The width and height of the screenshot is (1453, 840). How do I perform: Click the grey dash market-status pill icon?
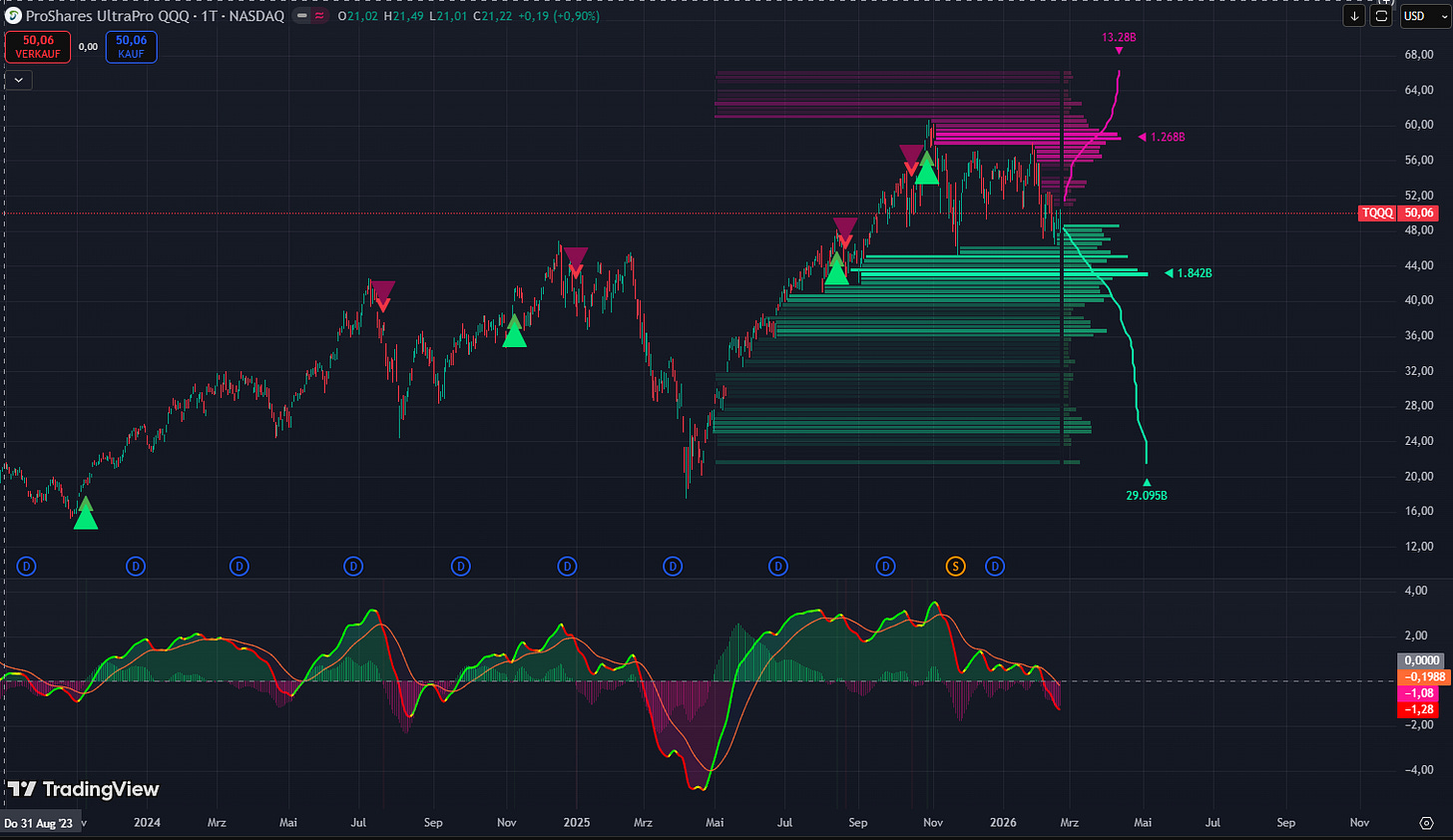pos(301,16)
